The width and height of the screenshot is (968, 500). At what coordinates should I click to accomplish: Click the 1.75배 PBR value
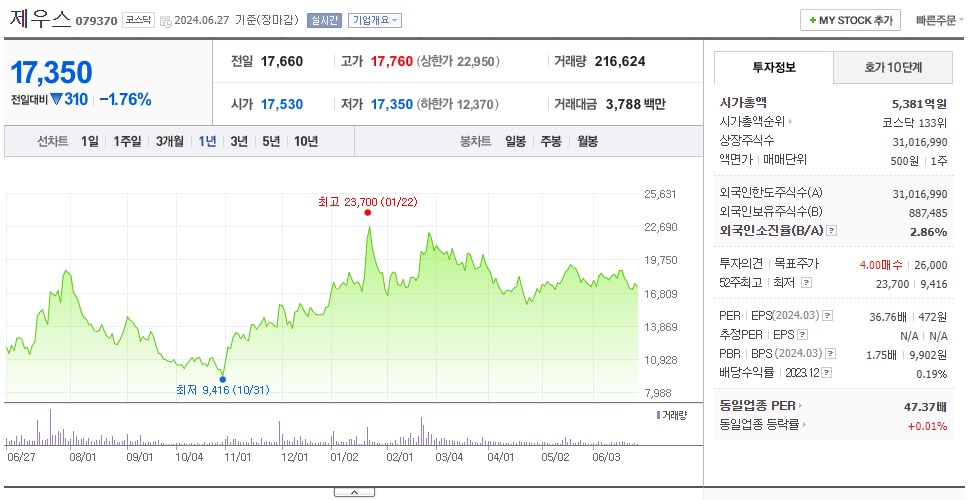[882, 355]
